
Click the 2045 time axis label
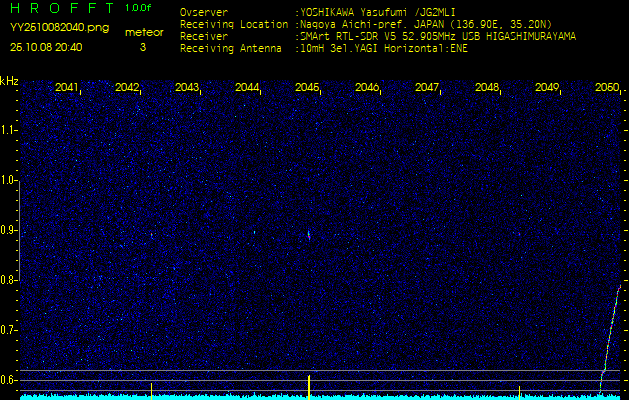pyautogui.click(x=307, y=88)
